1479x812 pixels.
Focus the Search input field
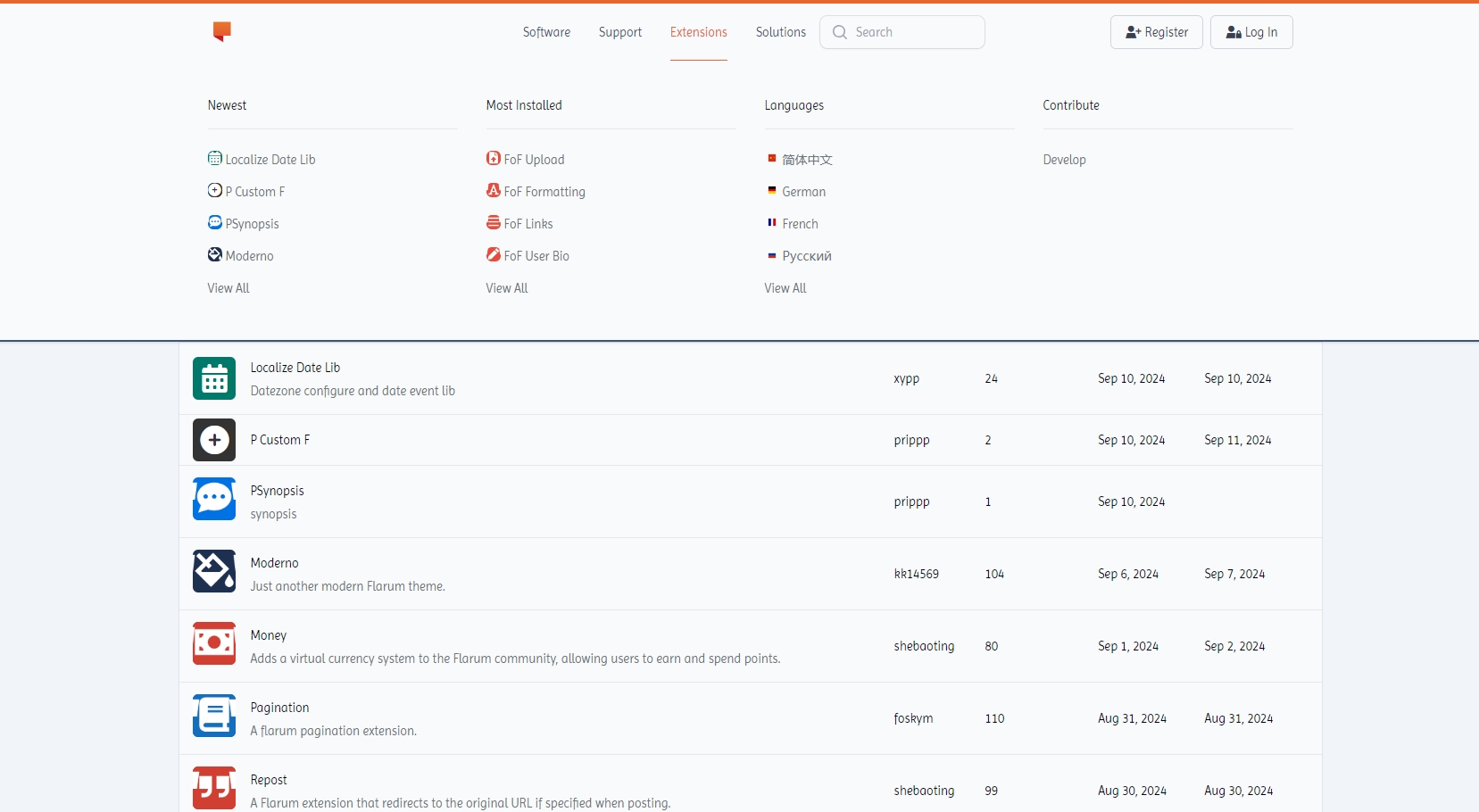click(x=902, y=32)
